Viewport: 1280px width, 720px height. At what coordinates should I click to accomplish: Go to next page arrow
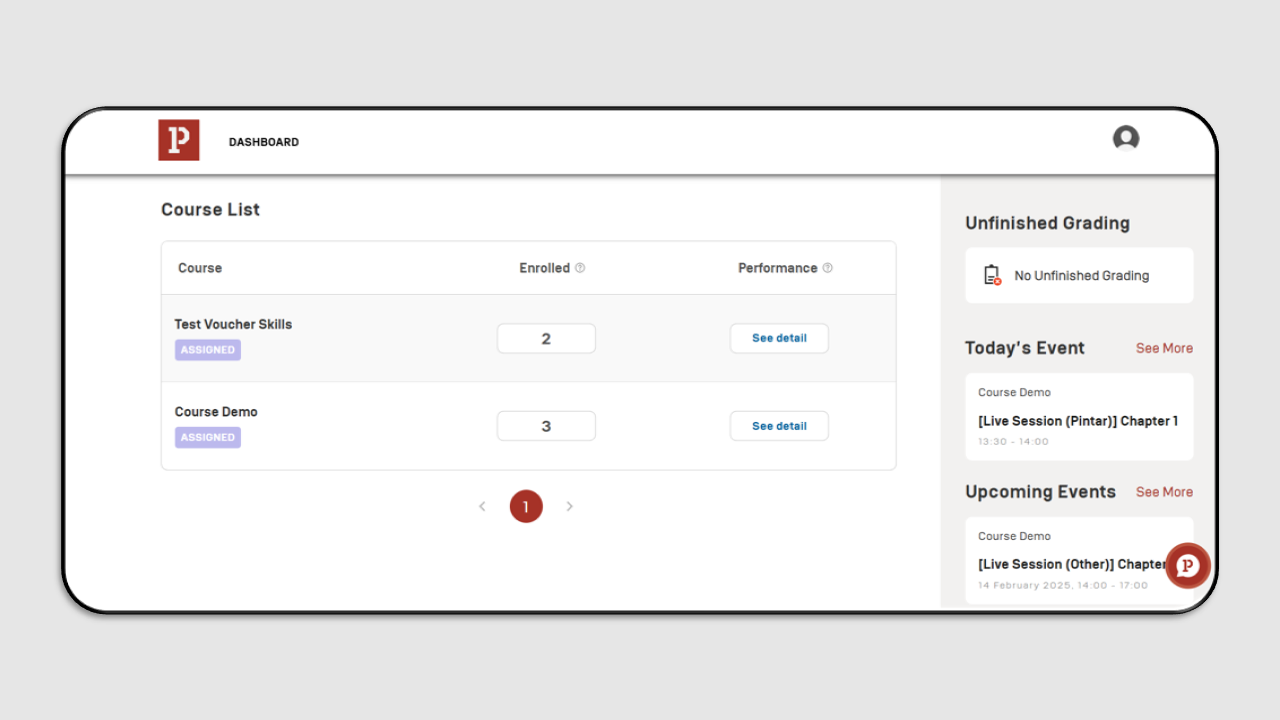click(x=570, y=506)
